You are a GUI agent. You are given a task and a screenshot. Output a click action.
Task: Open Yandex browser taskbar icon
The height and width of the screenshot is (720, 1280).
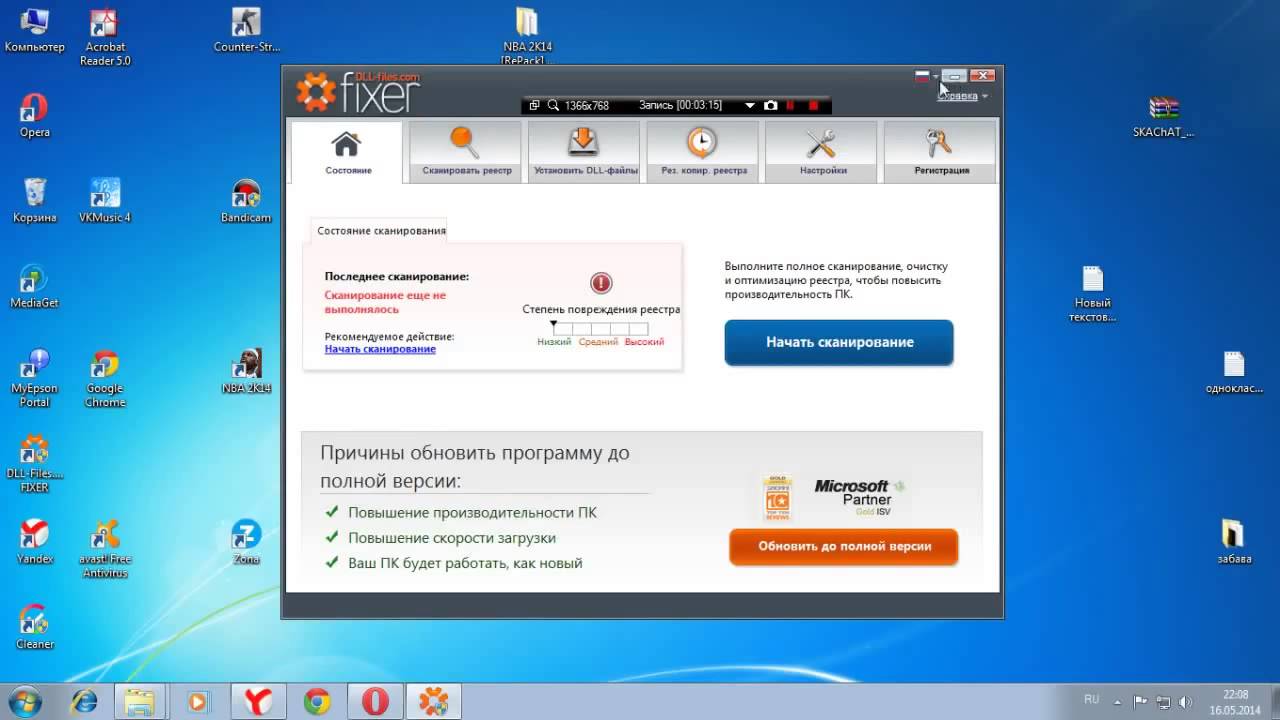258,701
